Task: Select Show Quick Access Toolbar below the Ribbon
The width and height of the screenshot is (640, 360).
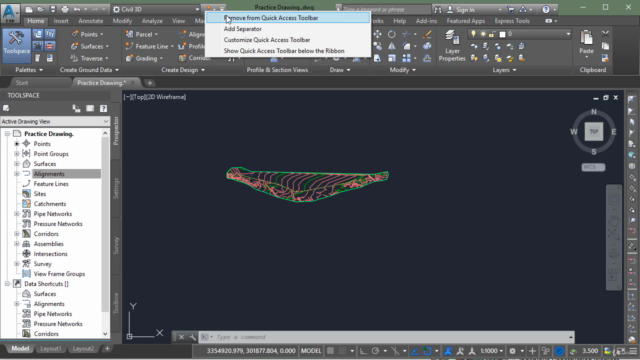Action: point(287,51)
